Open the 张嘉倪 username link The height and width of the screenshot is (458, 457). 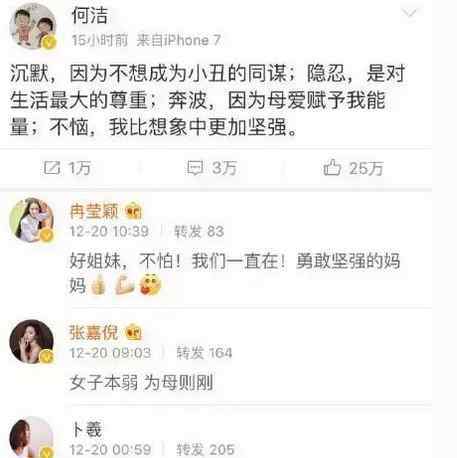coord(94,332)
